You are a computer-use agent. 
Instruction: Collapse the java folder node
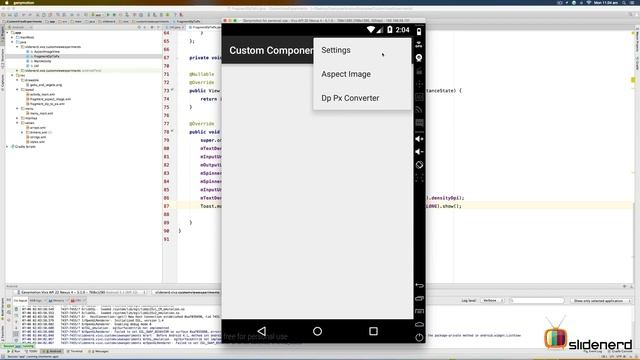click(x=12, y=42)
